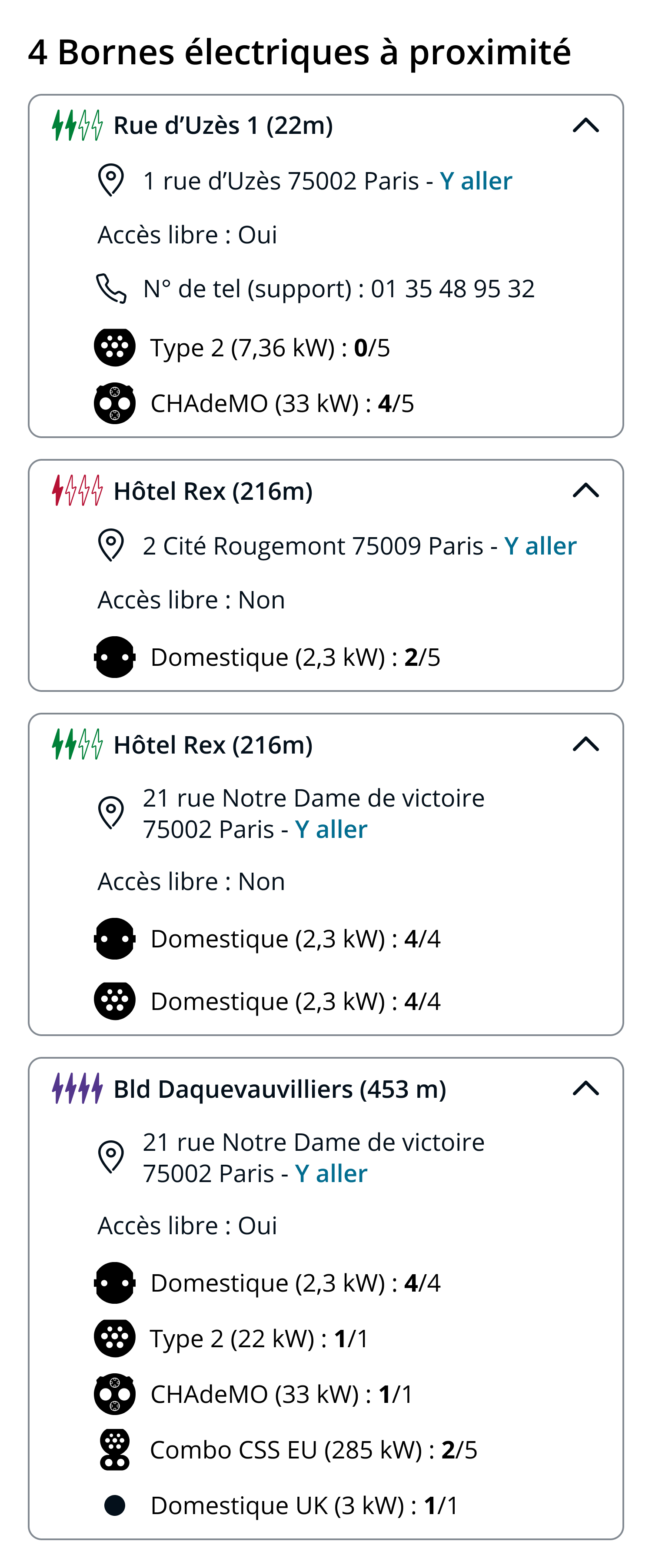Collapse the Rue d'Uzès 1 station card
The height and width of the screenshot is (1568, 652).
[x=585, y=126]
